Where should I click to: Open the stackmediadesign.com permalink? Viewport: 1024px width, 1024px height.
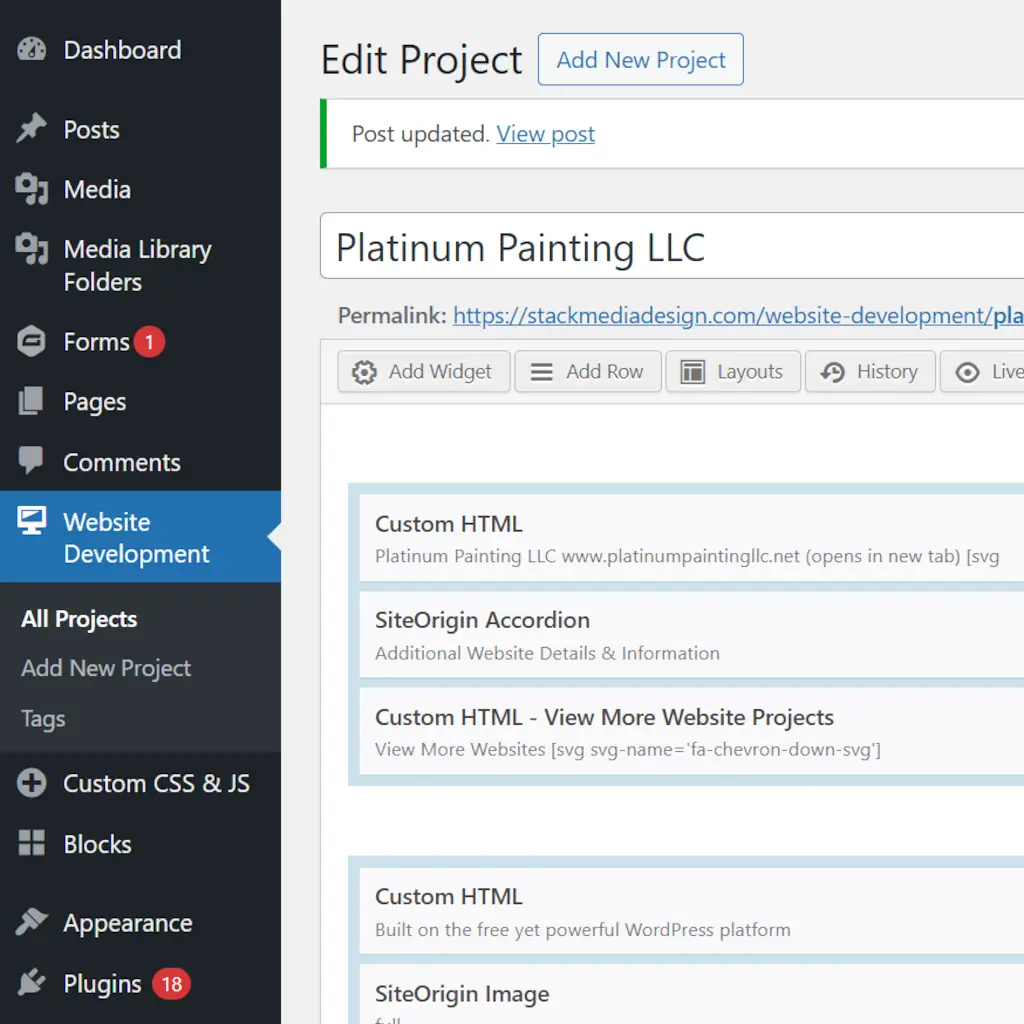click(x=738, y=315)
